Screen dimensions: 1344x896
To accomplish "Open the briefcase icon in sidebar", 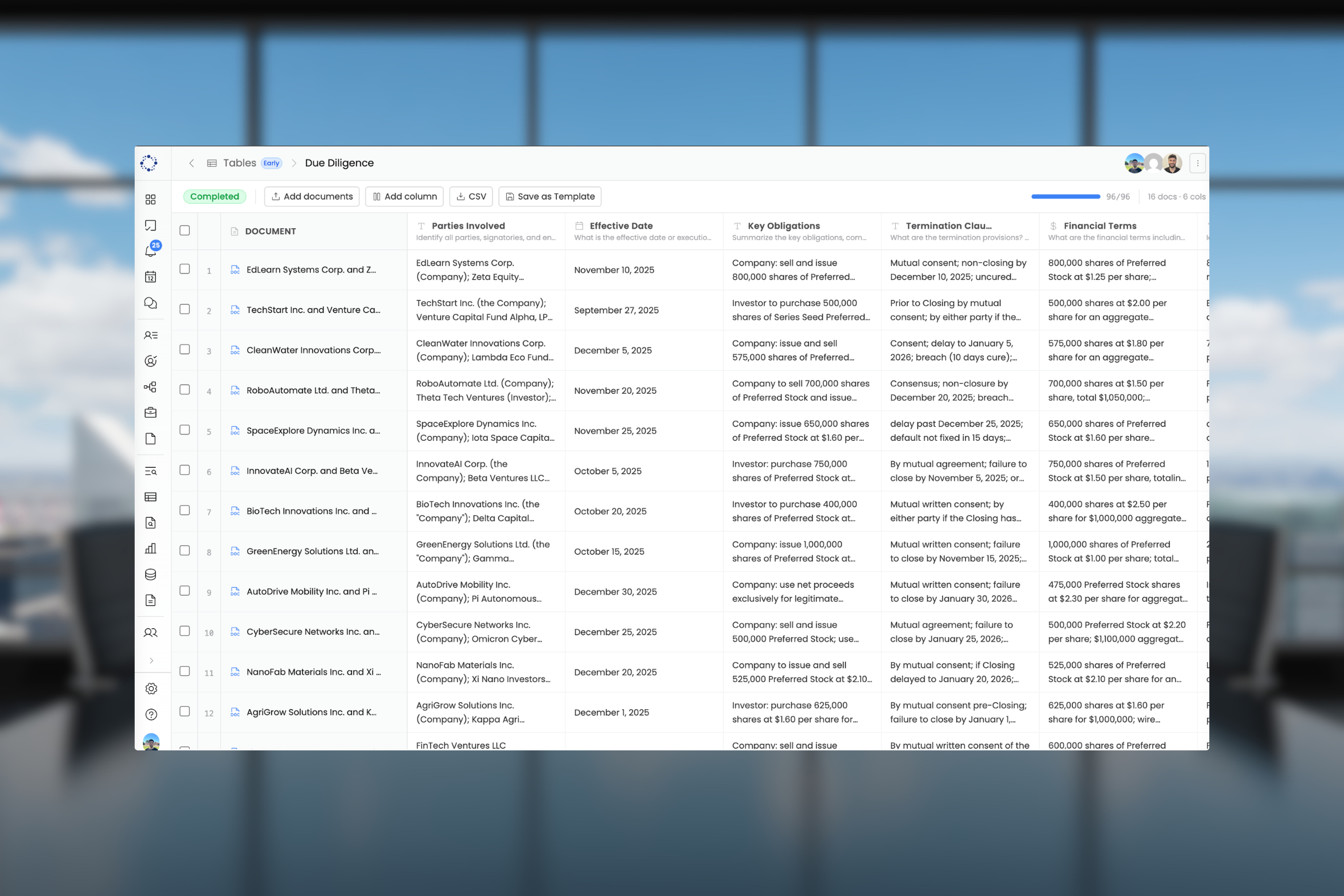I will (x=151, y=413).
